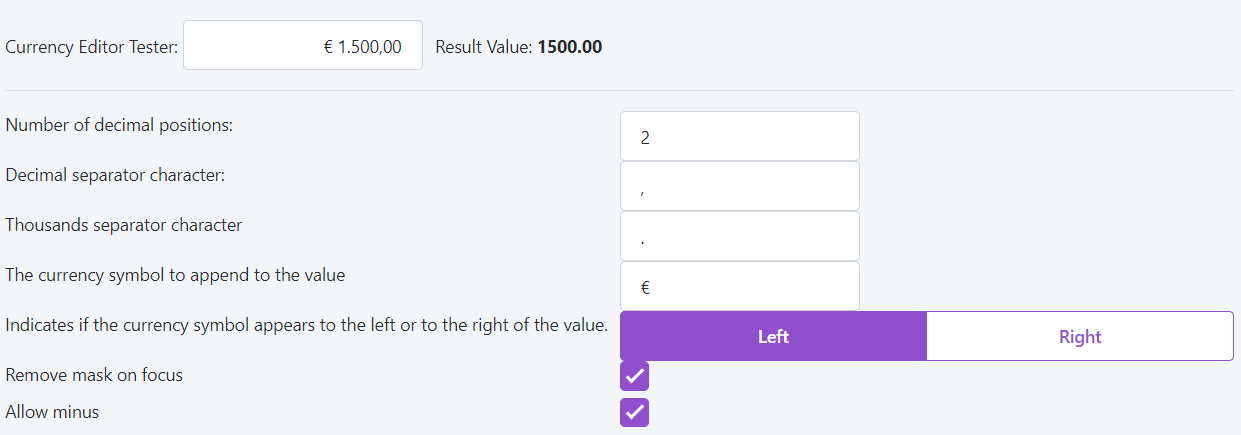The width and height of the screenshot is (1241, 435).
Task: Click the "Remove mask on focus" label
Action: pos(94,375)
